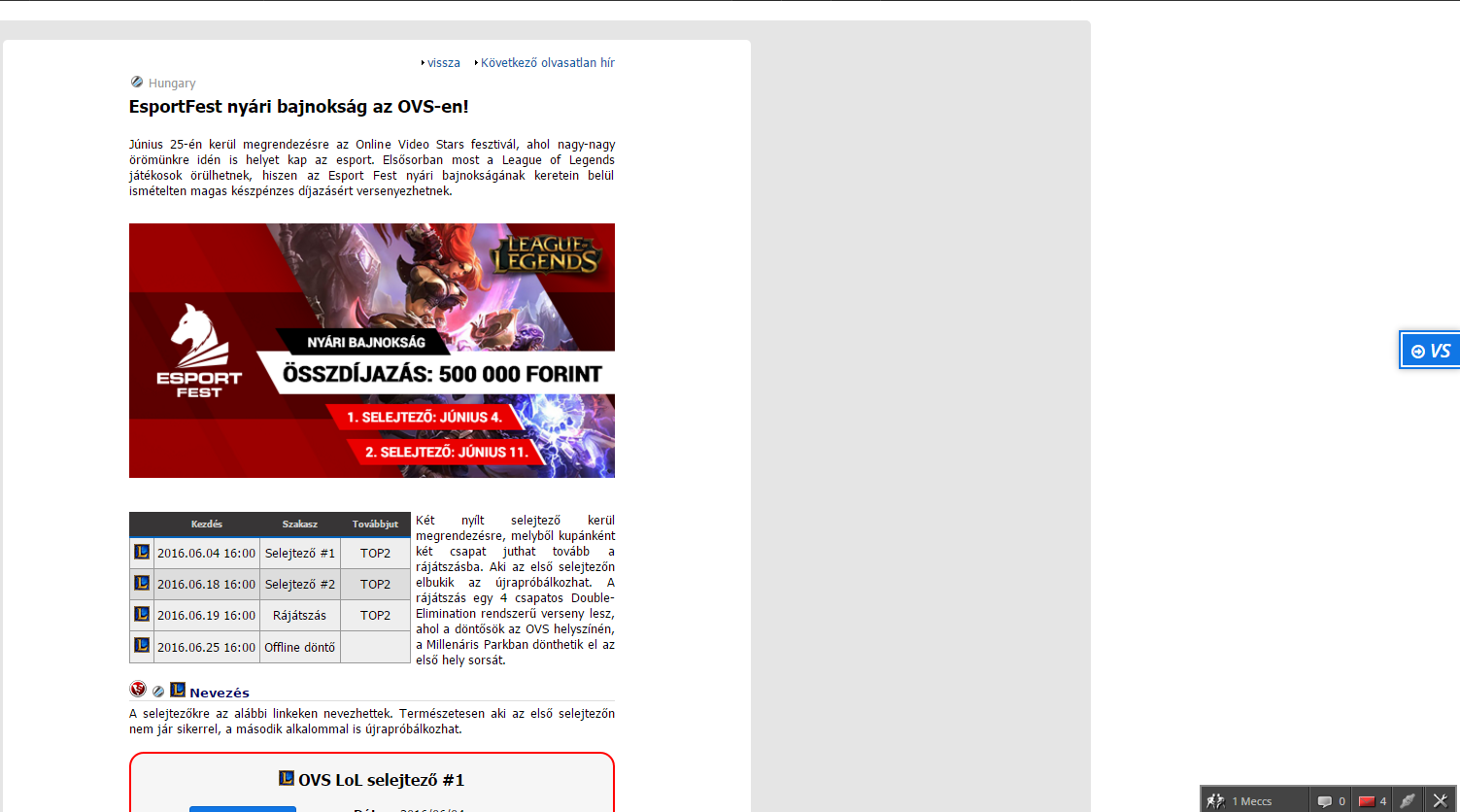Viewport: 1460px width, 812px height.
Task: Click the Rájátszás table cell
Action: click(300, 615)
